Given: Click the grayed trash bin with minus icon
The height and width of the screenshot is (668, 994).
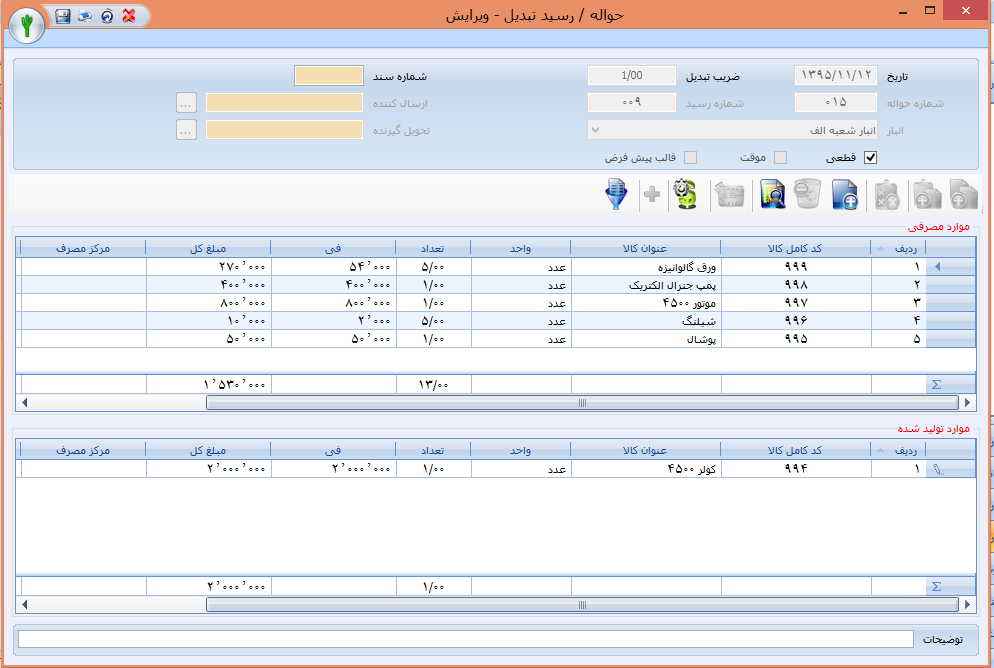Looking at the screenshot, I should pyautogui.click(x=808, y=194).
